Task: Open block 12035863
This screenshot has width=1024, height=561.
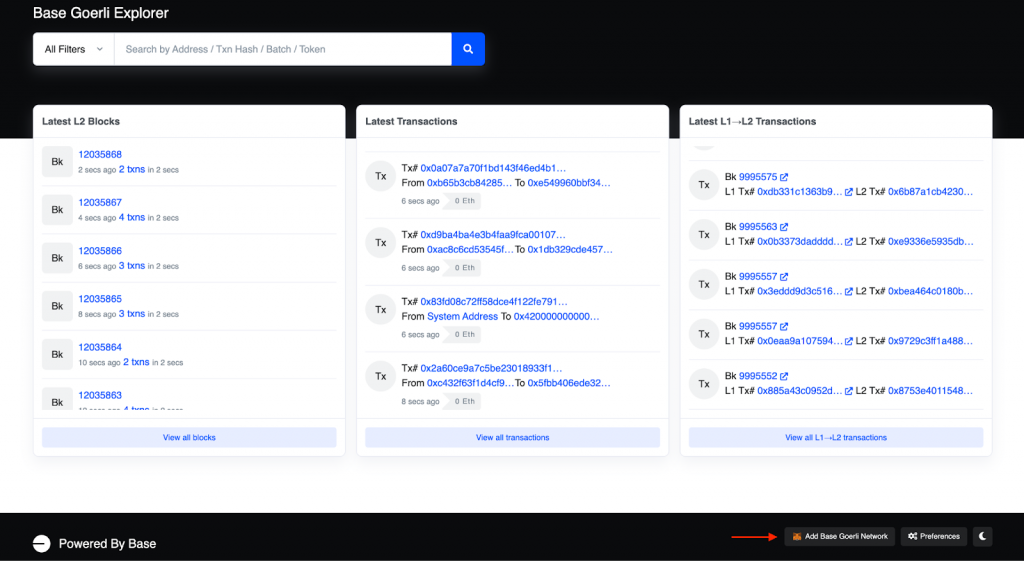Action: pyautogui.click(x=100, y=395)
